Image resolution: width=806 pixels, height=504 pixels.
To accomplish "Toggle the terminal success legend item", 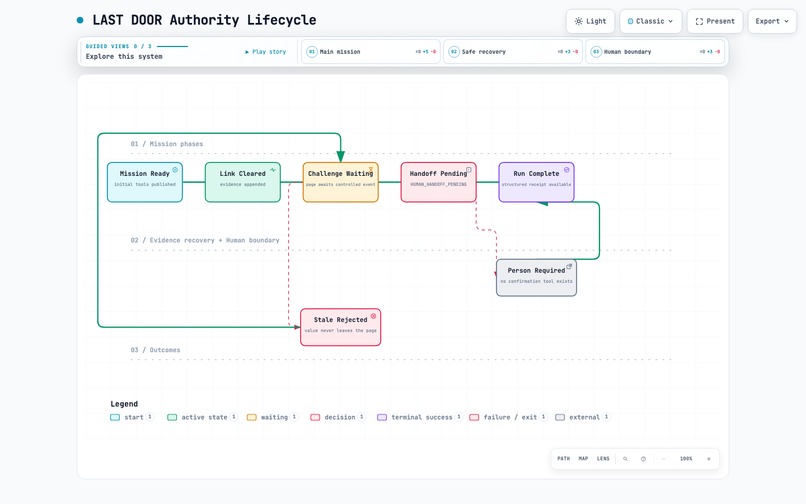I will coord(419,417).
